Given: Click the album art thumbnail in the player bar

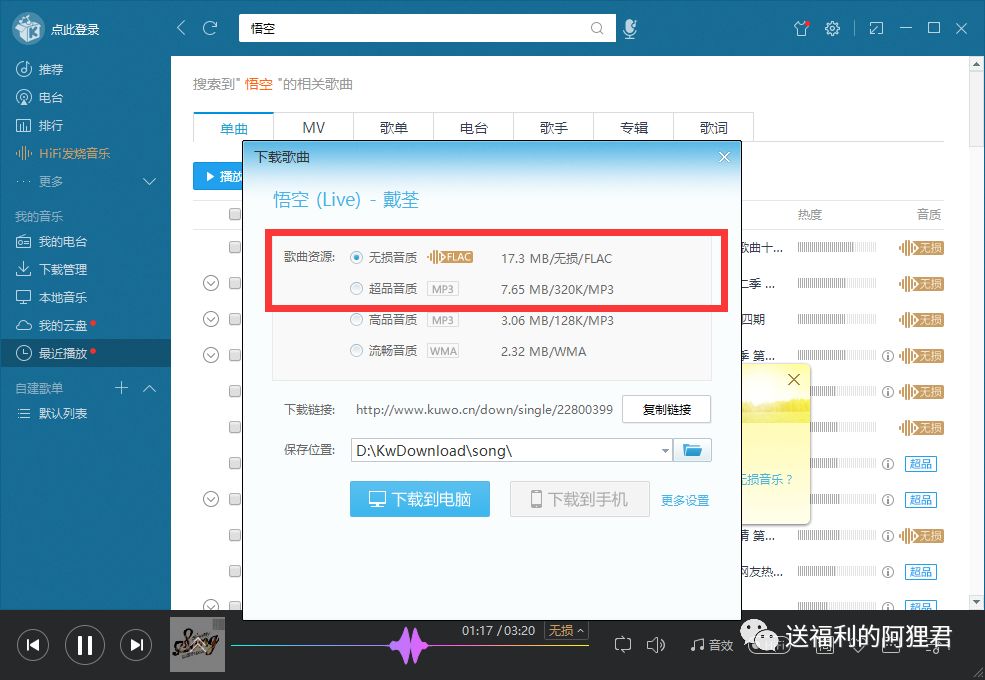Looking at the screenshot, I should click(x=197, y=645).
